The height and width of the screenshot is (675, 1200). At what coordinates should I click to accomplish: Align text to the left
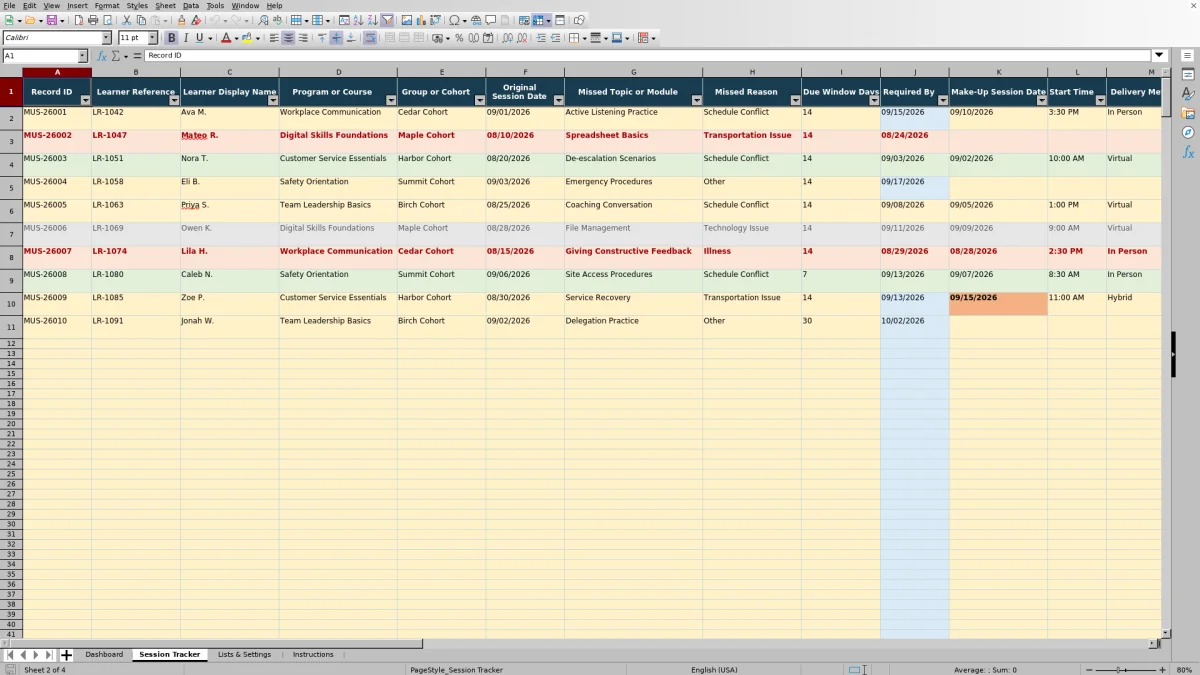tap(274, 38)
